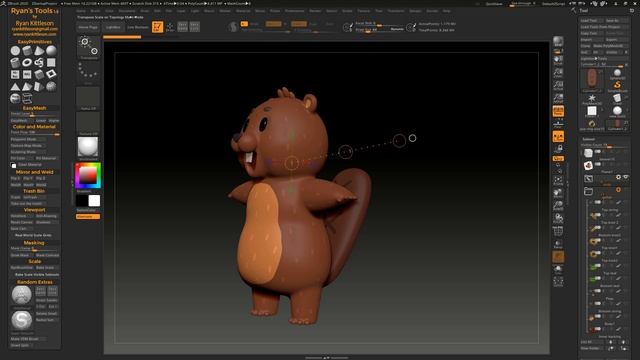Add the Helix spiral primitive
Image resolution: width=640 pixels, height=360 pixels.
[x=39, y=62]
